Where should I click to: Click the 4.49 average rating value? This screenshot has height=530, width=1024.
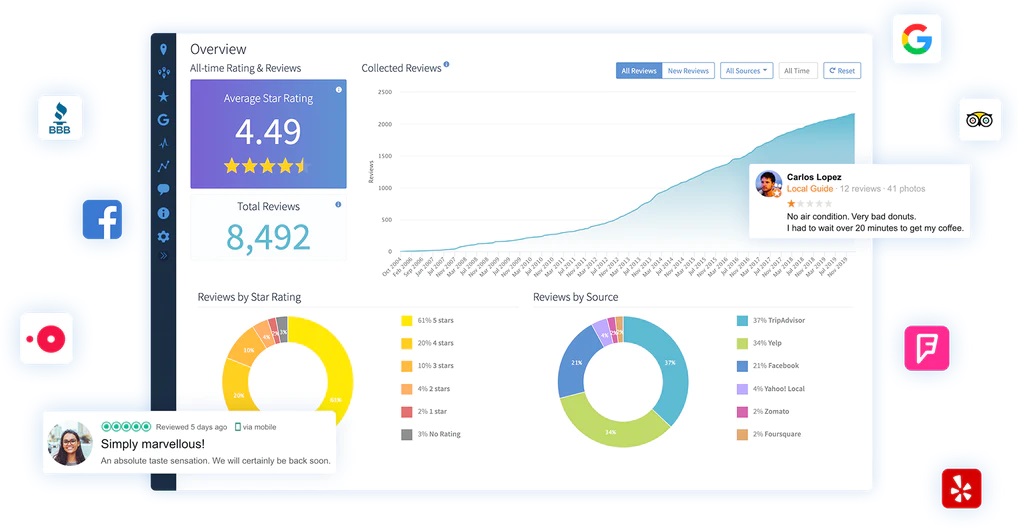[x=268, y=132]
